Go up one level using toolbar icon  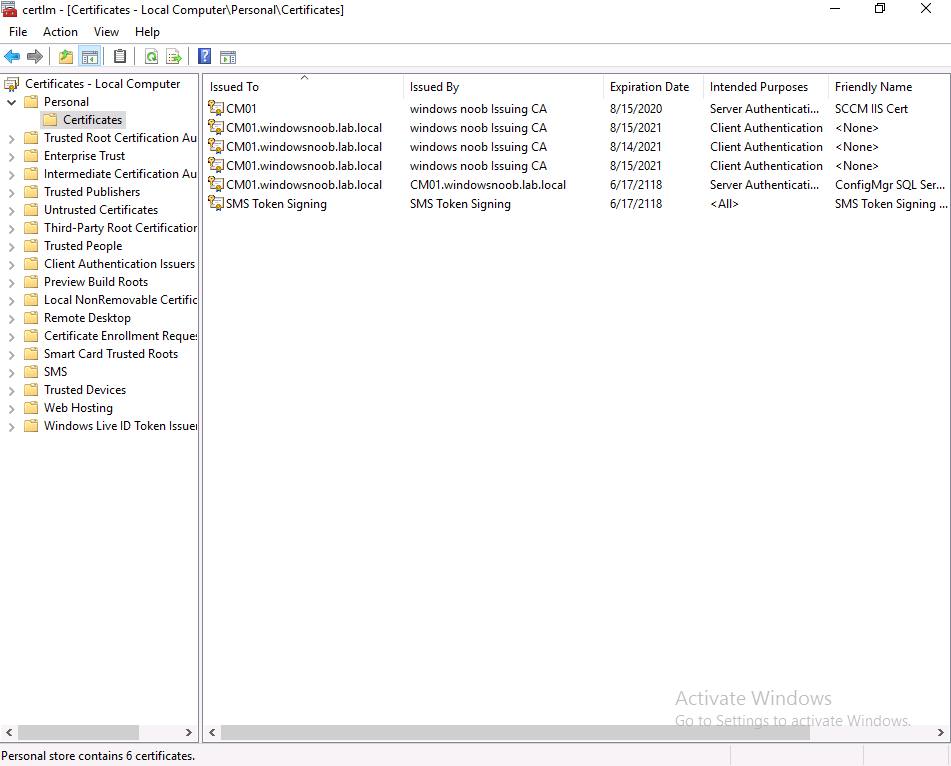tap(66, 57)
